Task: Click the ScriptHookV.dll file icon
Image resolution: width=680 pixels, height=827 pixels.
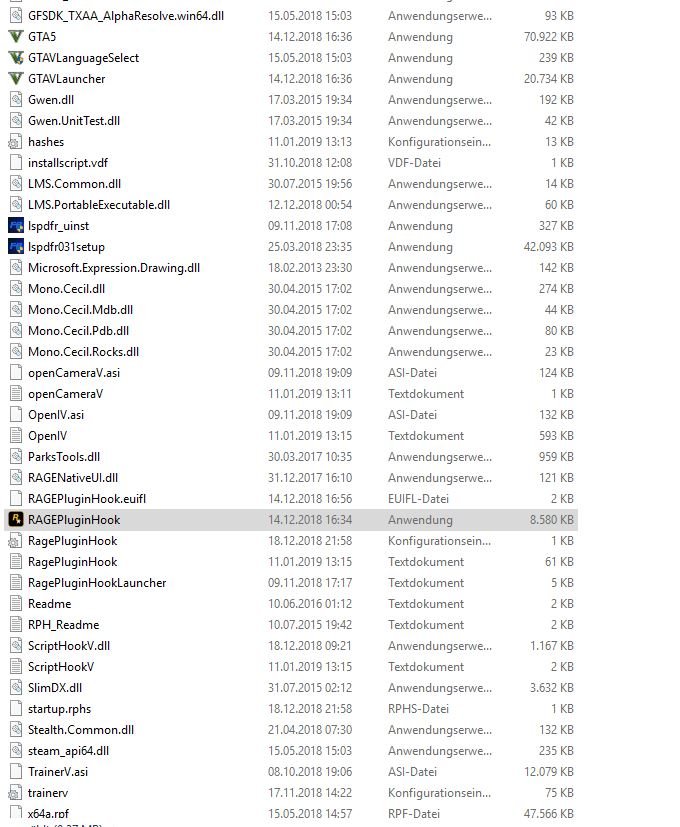Action: point(16,646)
